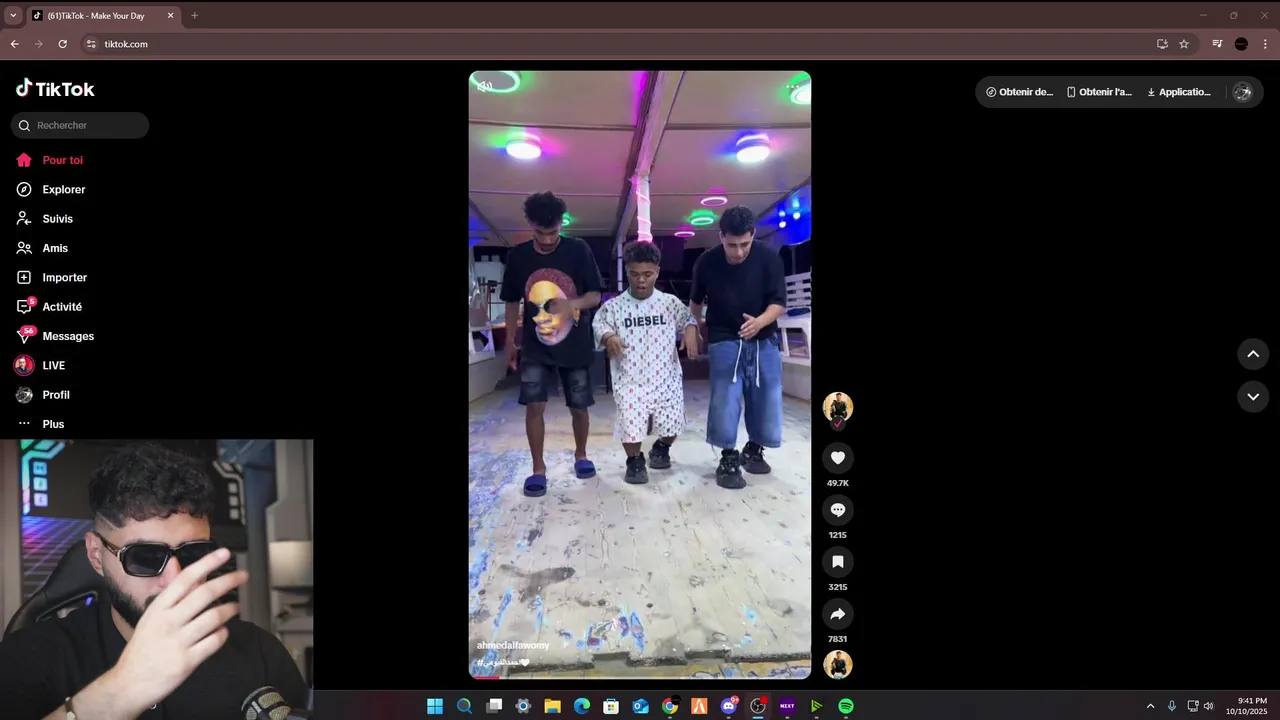1280x720 pixels.
Task: Install TikTok app from address bar icon
Action: [x=1162, y=44]
